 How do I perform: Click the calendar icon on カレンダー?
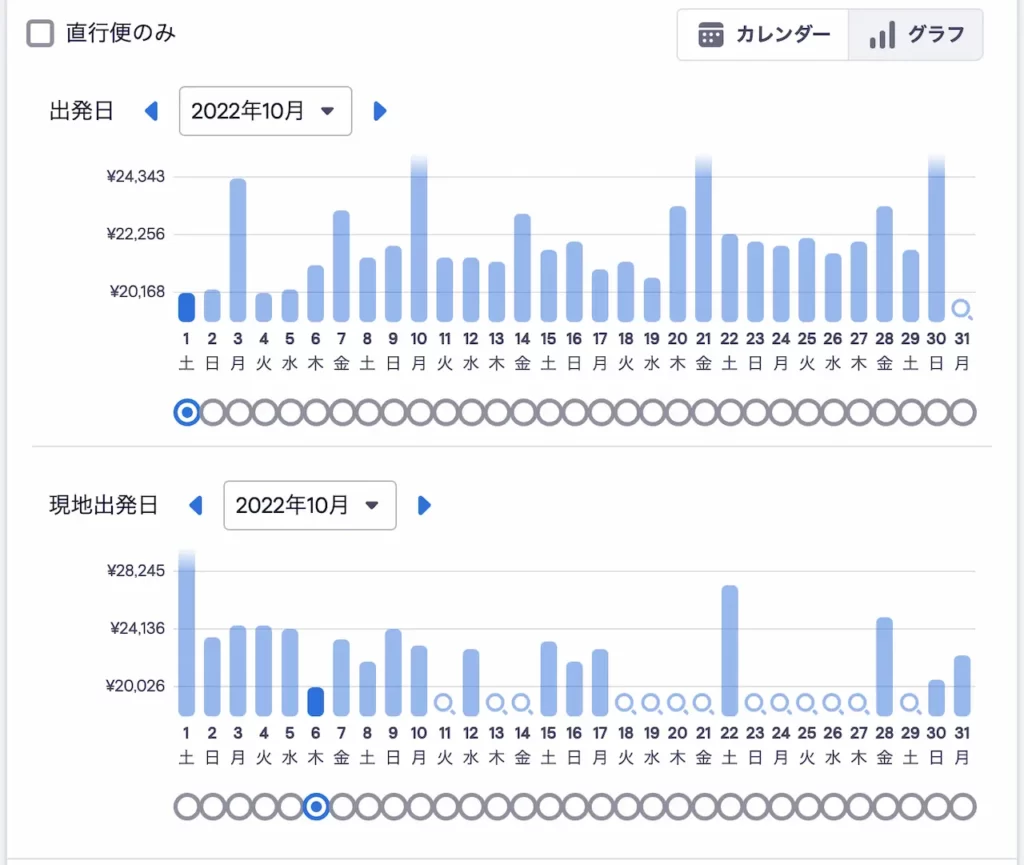(x=711, y=35)
